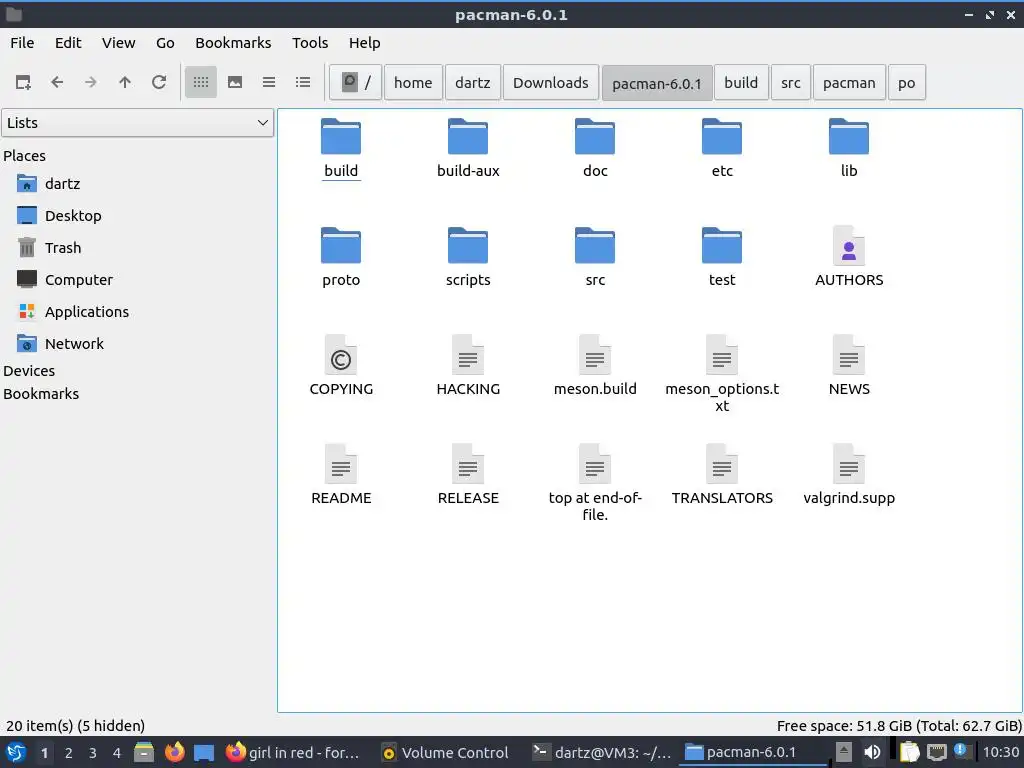The height and width of the screenshot is (768, 1024).
Task: Select the HACKING file icon
Action: 468,355
